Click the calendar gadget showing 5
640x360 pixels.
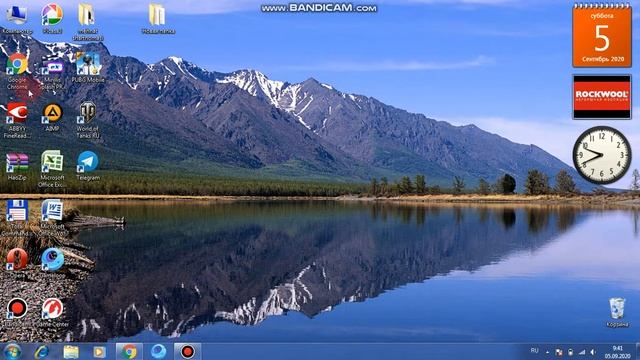[x=602, y=36]
